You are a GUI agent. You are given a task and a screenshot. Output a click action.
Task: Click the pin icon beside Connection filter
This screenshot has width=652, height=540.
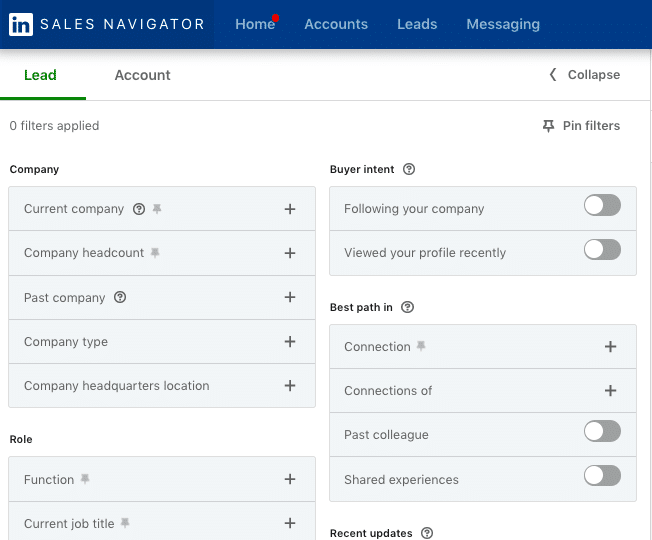pyautogui.click(x=421, y=346)
